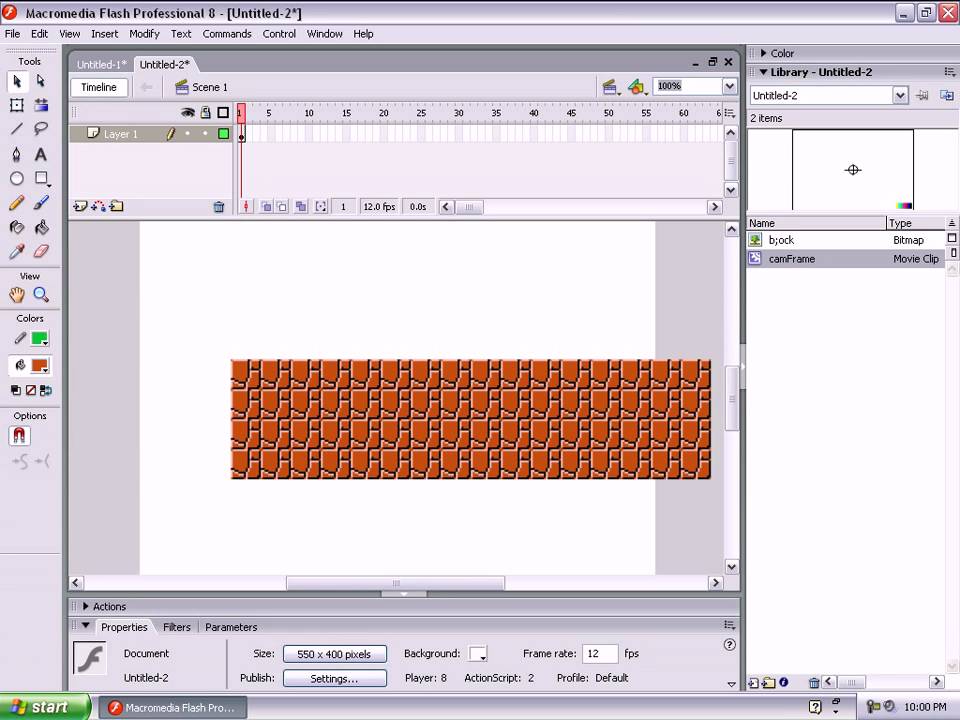Select the Zoom tool
Screen dimensions: 960x720
pos(41,294)
